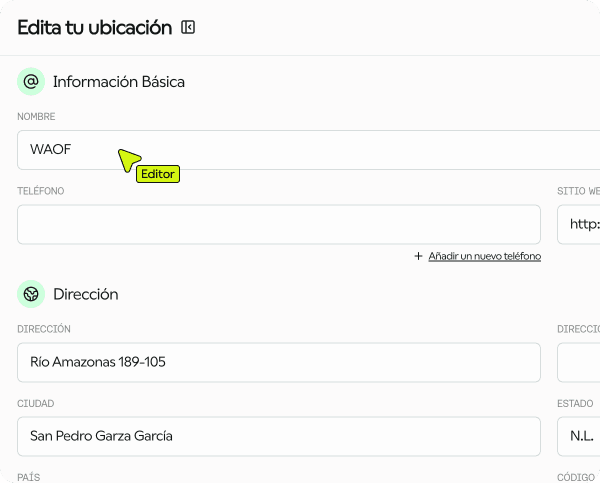The image size is (600, 483).
Task: Click the plus icon for adding a phone
Action: point(419,257)
